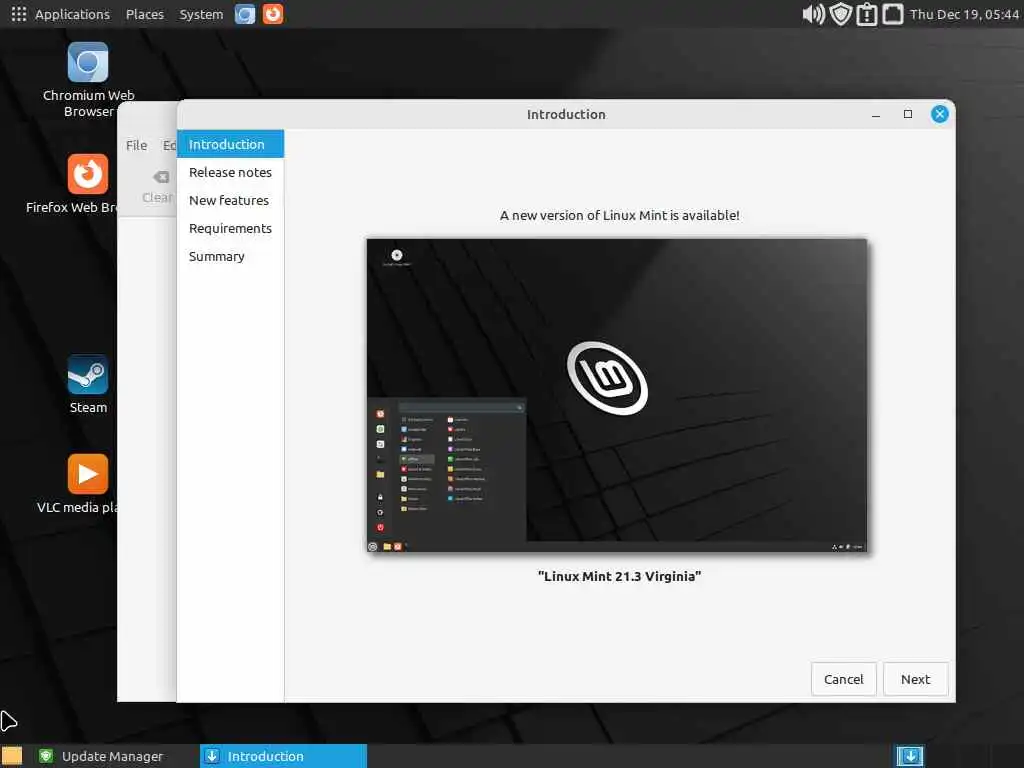The width and height of the screenshot is (1024, 768).
Task: Open Chromium Web Browser desktop icon
Action: coord(88,63)
